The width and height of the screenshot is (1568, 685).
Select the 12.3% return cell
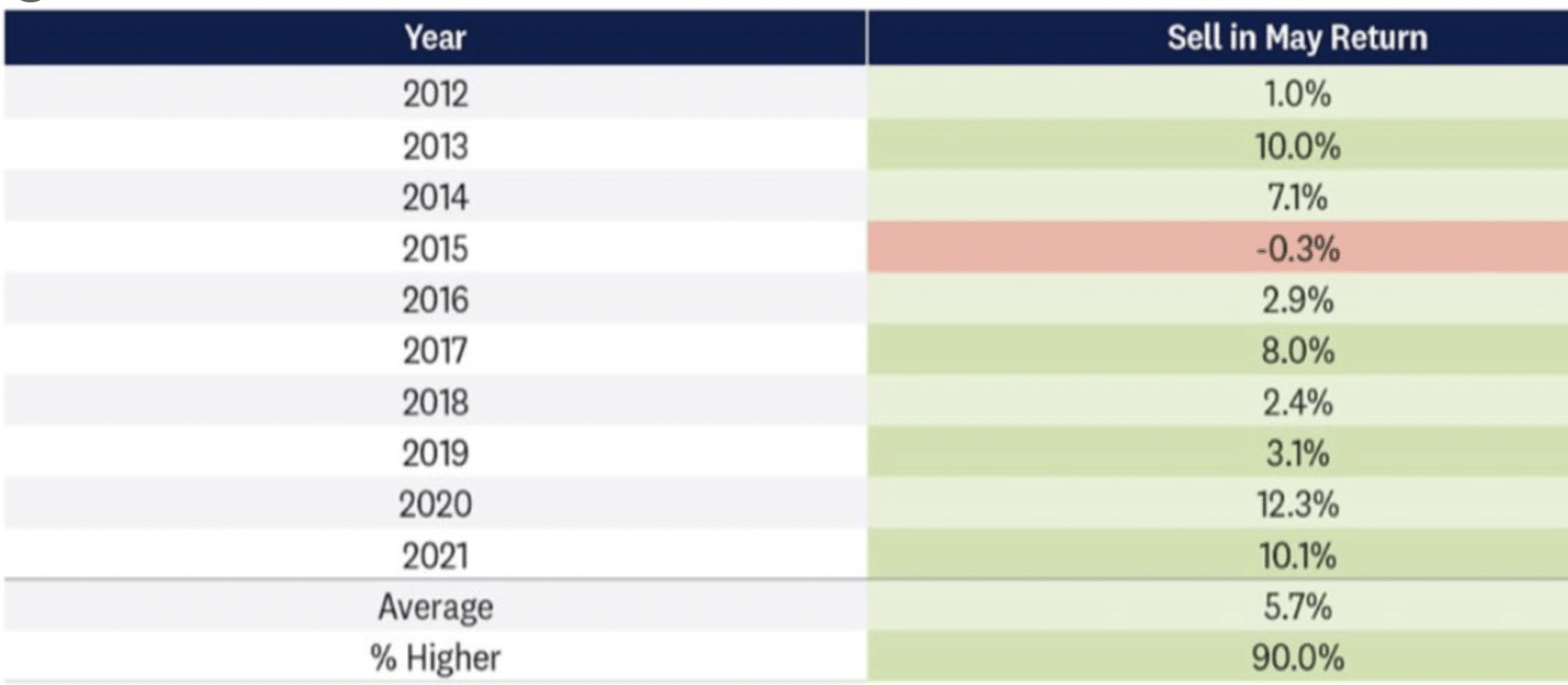[x=1297, y=504]
